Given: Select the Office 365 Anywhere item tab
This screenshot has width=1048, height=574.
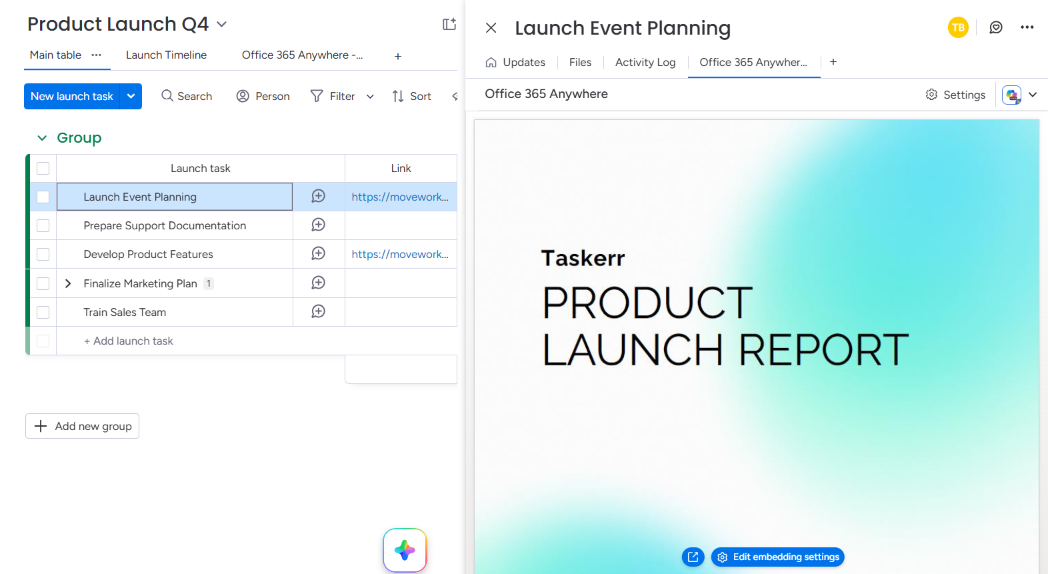Looking at the screenshot, I should (753, 62).
